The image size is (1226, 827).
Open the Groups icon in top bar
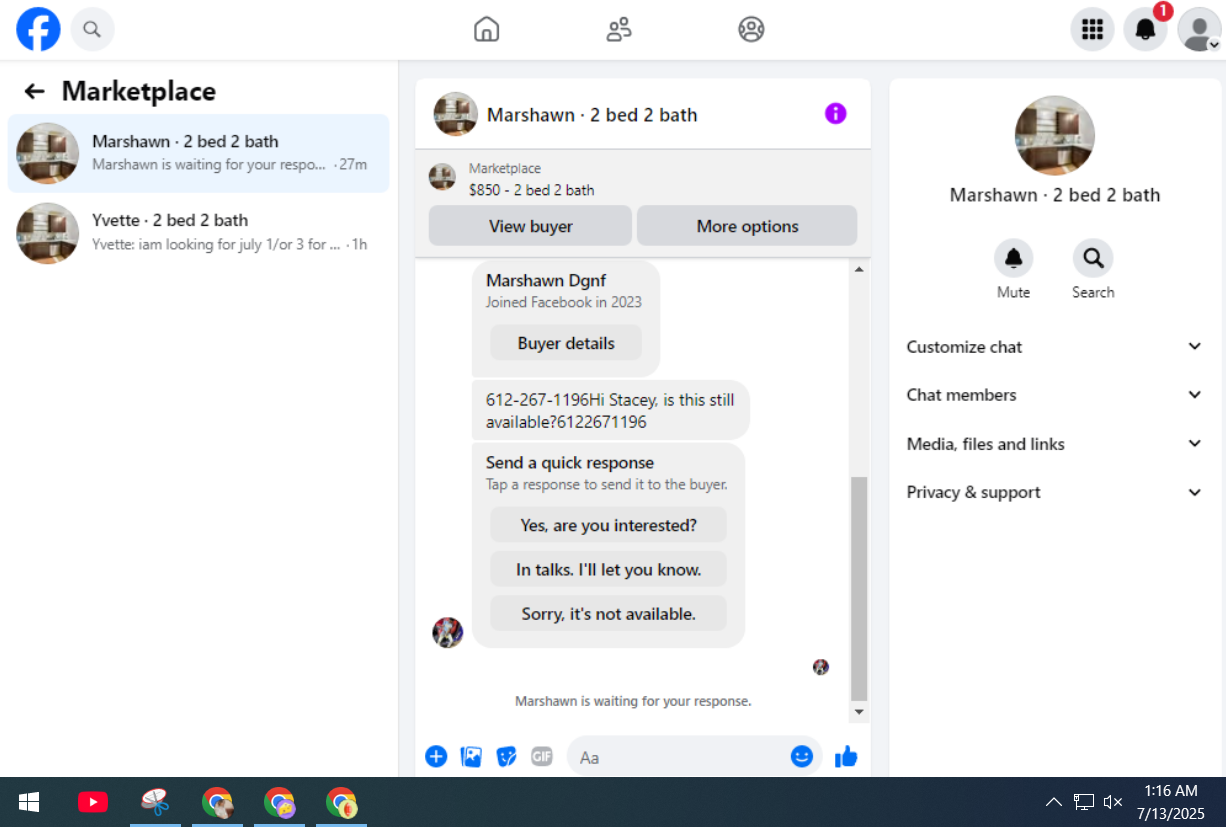coord(751,29)
